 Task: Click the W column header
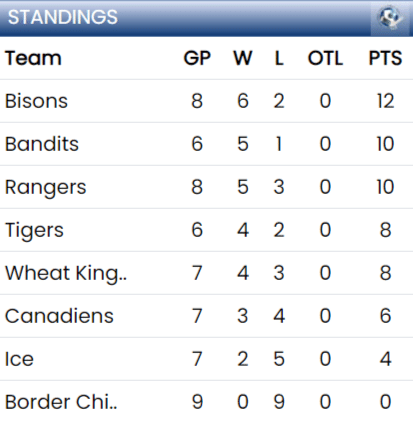coord(243,58)
